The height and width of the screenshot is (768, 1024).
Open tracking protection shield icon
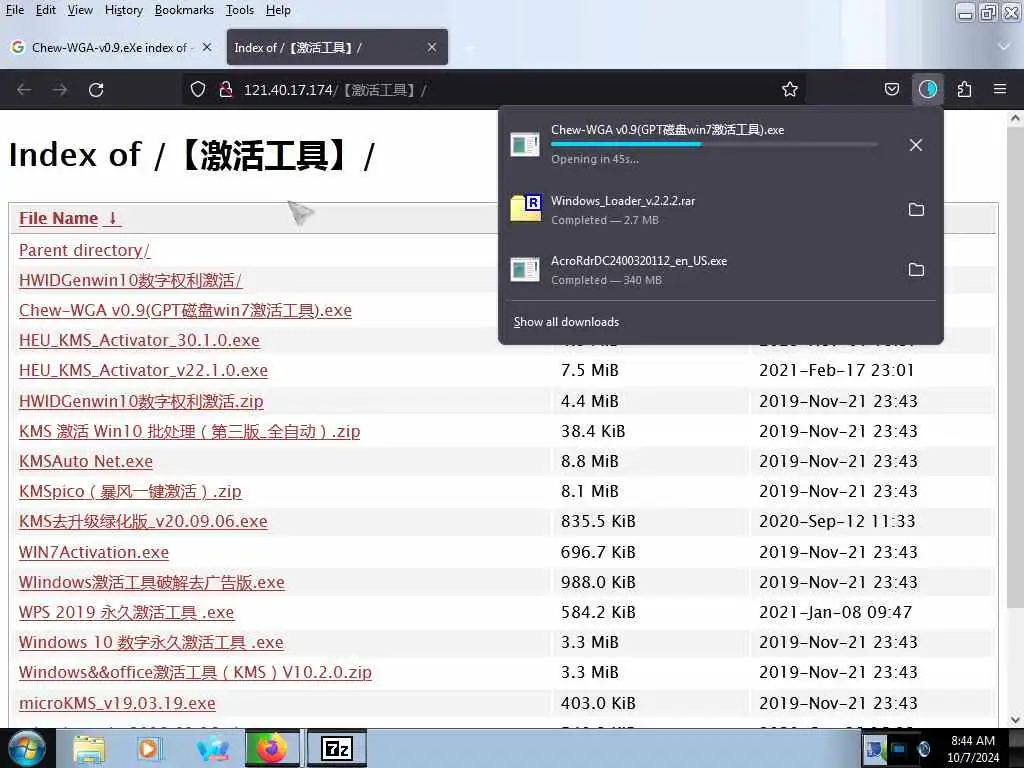[x=198, y=89]
